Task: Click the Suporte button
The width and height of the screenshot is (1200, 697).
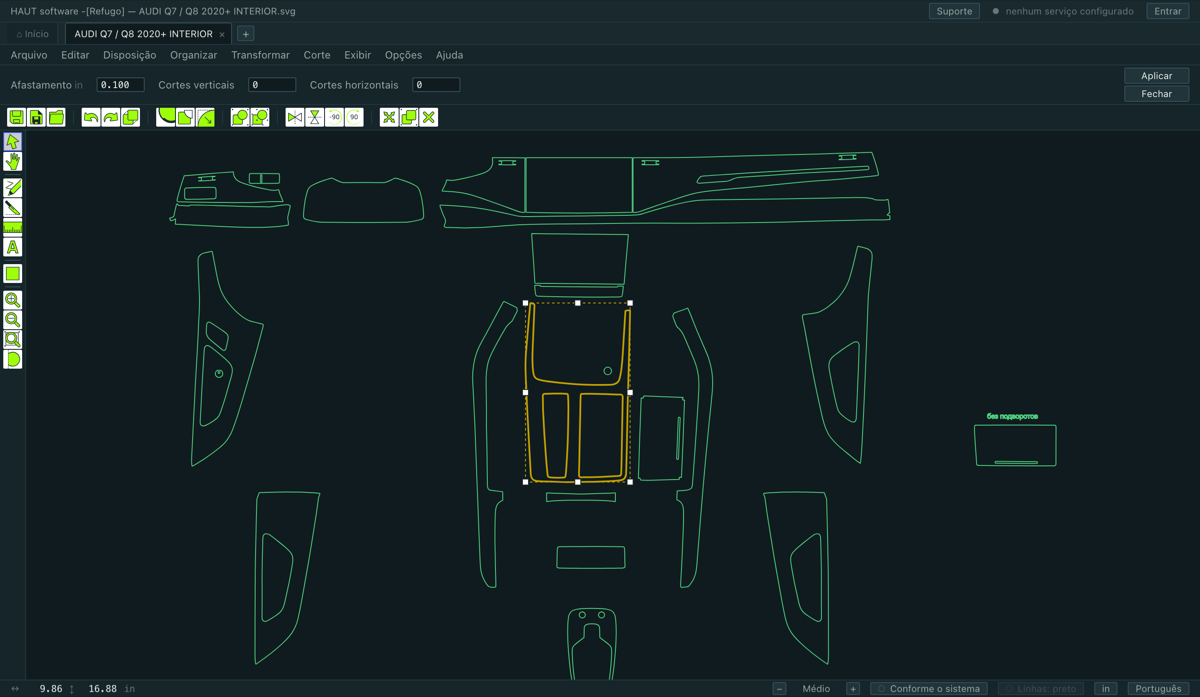Action: click(x=954, y=11)
